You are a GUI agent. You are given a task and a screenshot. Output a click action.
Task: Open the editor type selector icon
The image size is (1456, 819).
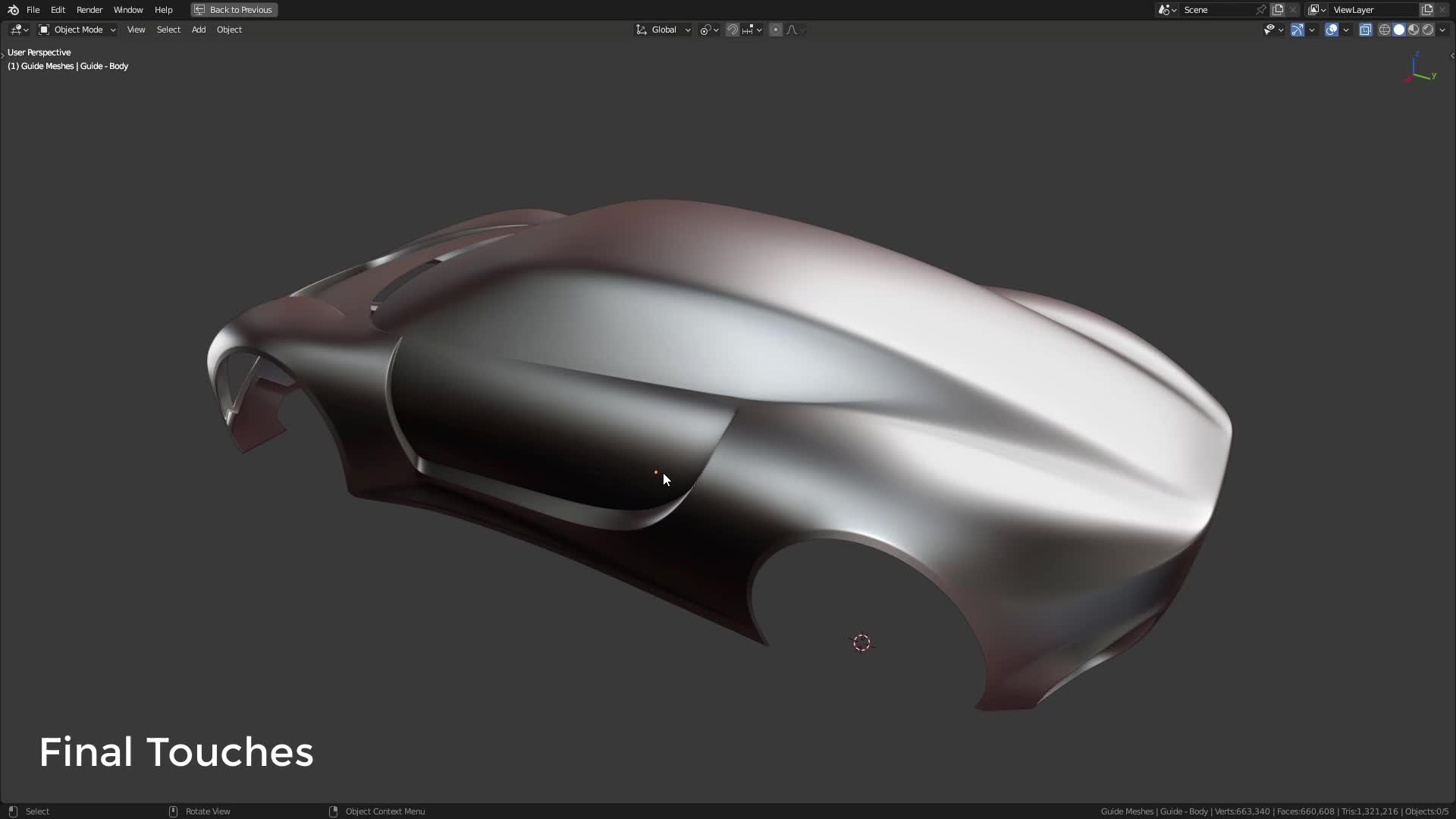tap(19, 30)
